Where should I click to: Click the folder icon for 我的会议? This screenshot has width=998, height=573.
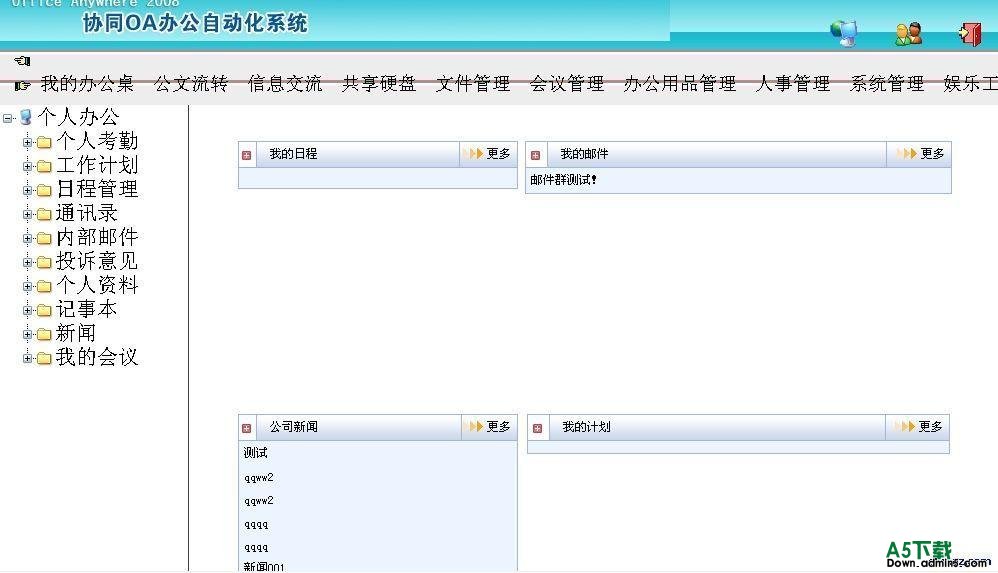tap(44, 358)
